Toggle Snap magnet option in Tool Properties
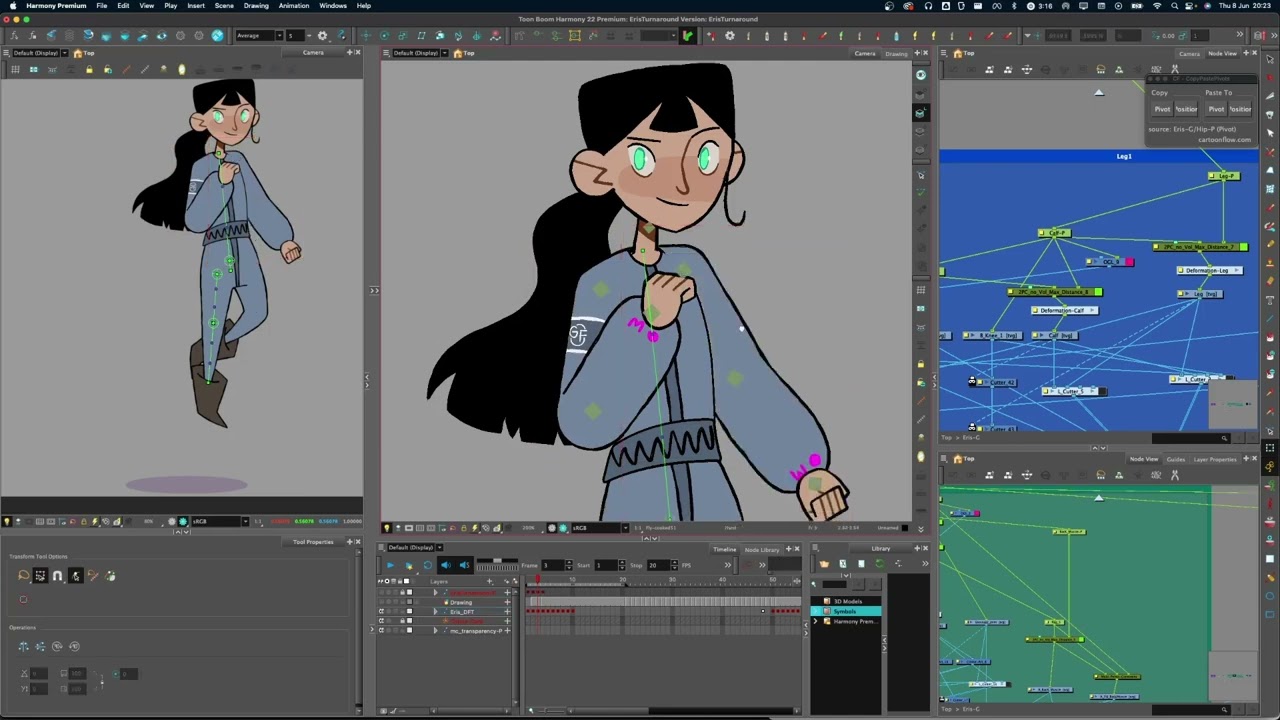The width and height of the screenshot is (1280, 720). pyautogui.click(x=58, y=576)
